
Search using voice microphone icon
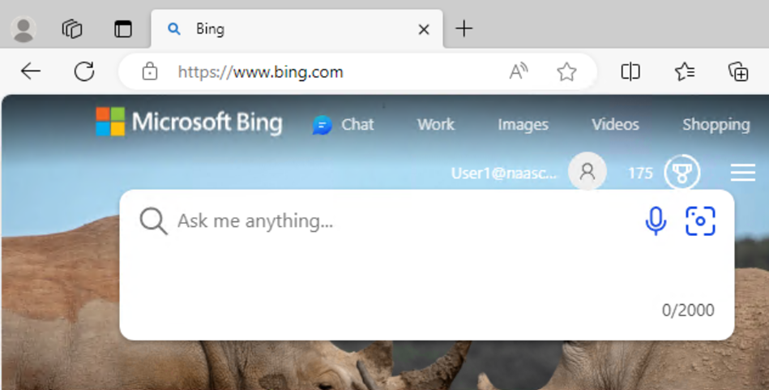click(656, 221)
